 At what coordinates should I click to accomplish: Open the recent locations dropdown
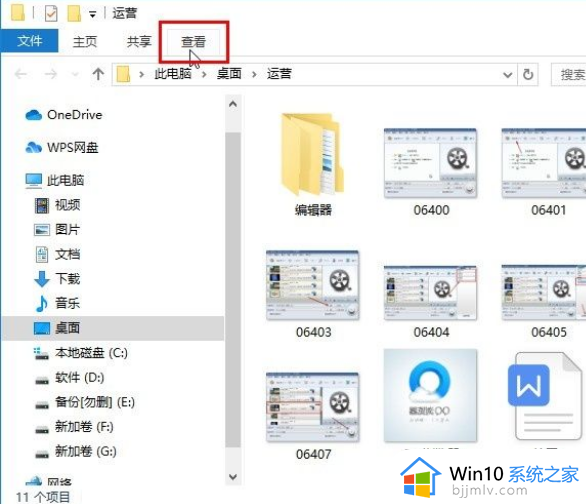click(x=75, y=74)
